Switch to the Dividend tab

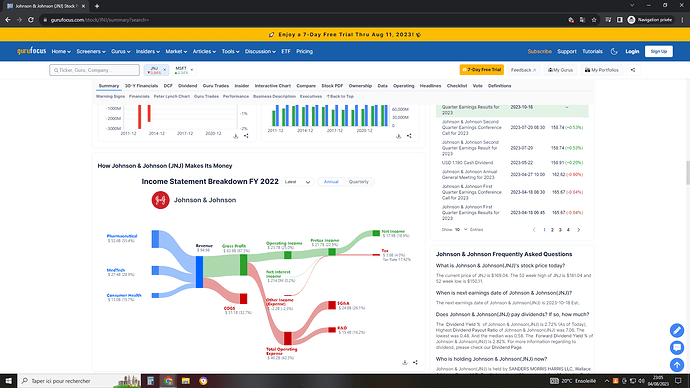[x=187, y=86]
